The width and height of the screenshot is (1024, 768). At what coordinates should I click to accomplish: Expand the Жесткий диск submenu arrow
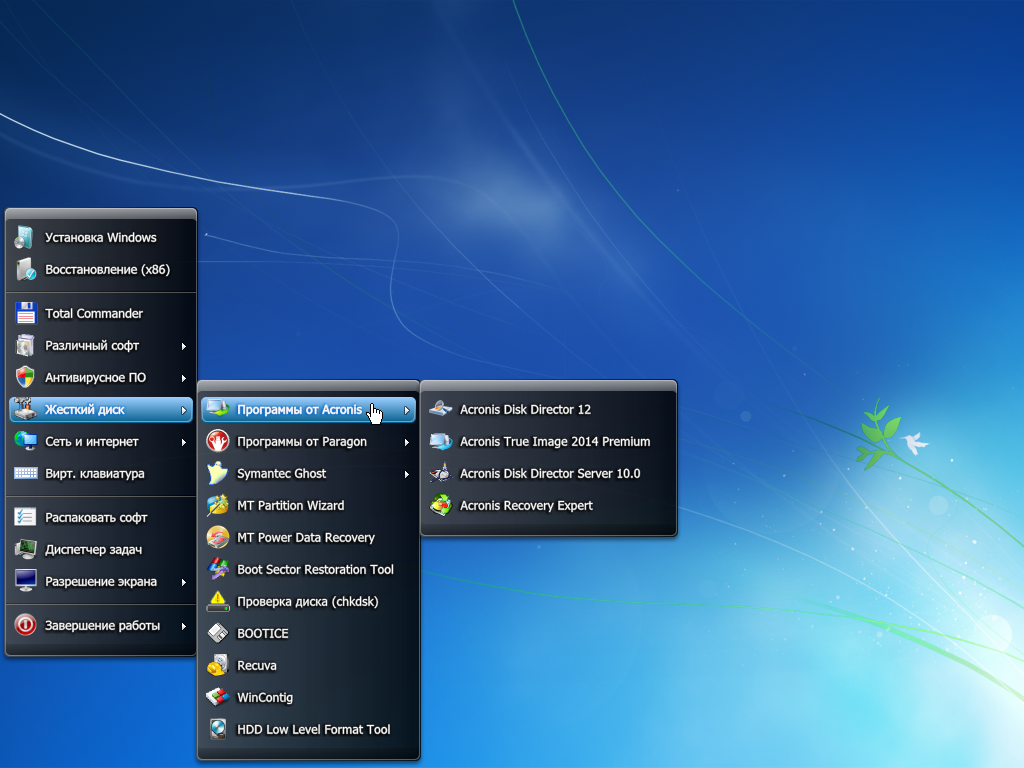(184, 410)
